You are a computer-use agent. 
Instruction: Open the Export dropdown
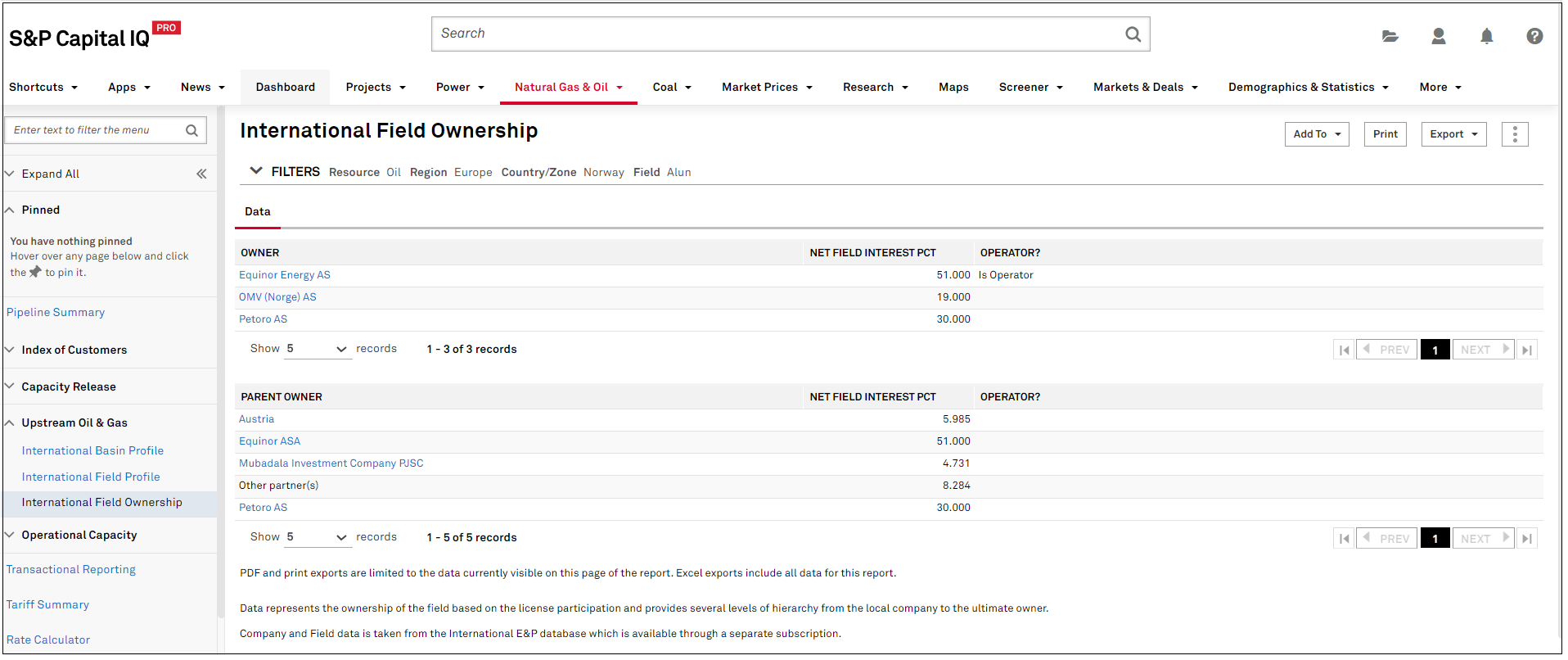[1453, 134]
